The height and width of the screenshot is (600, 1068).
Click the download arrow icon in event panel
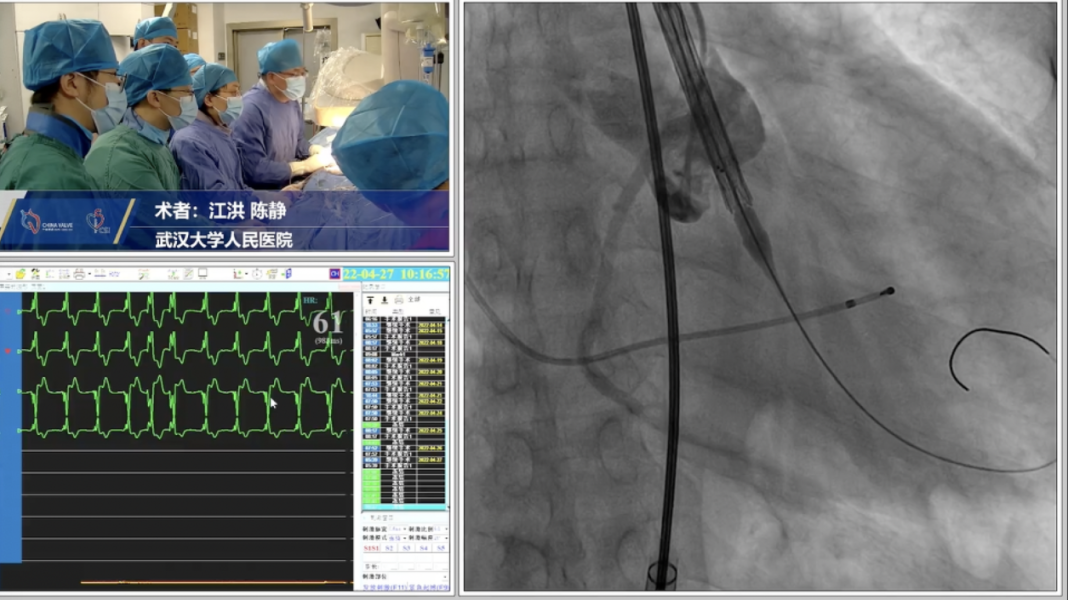tap(384, 299)
